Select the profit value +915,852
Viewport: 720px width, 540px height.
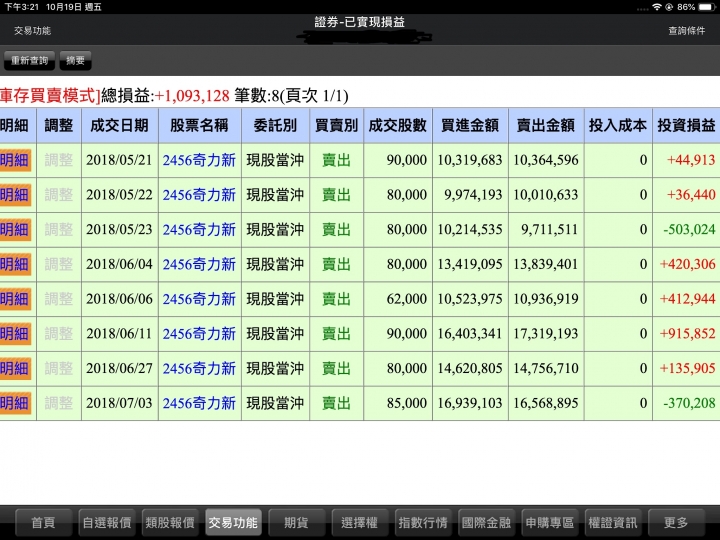tap(687, 334)
